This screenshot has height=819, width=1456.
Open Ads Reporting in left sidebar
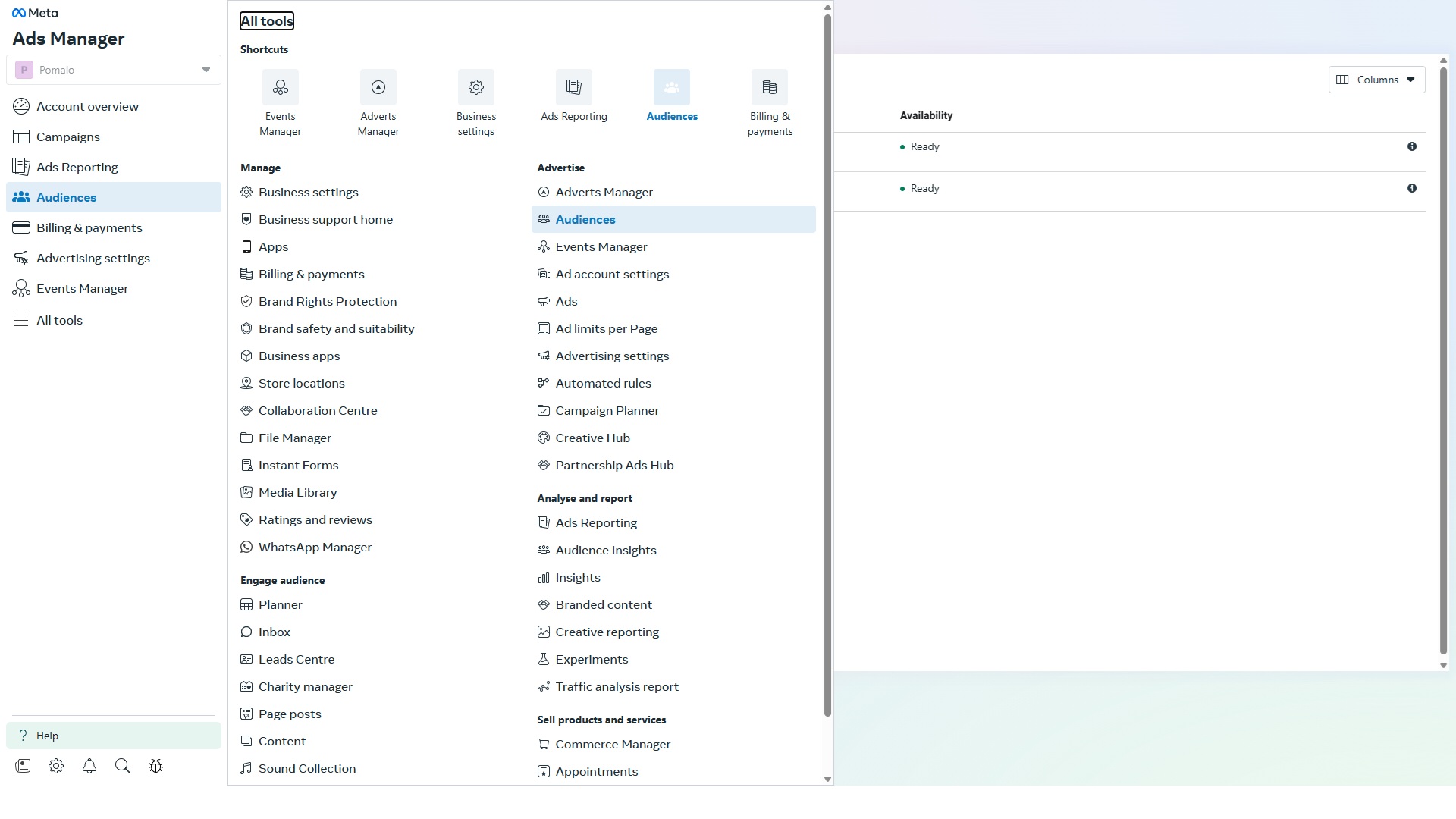point(114,167)
